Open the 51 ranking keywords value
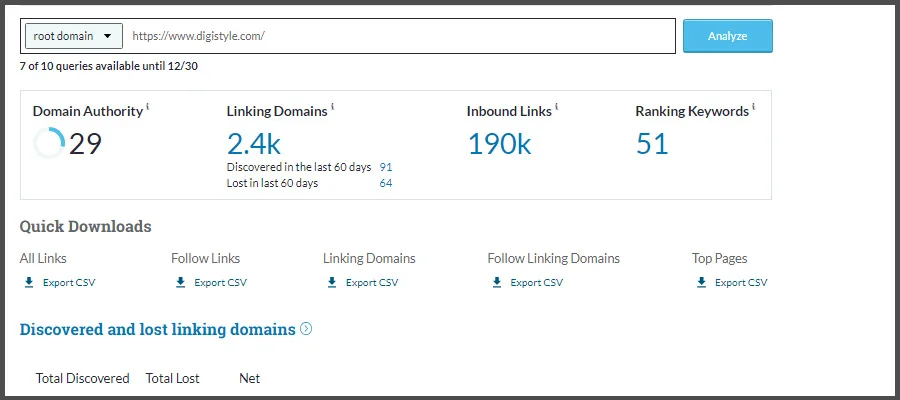 pos(652,143)
